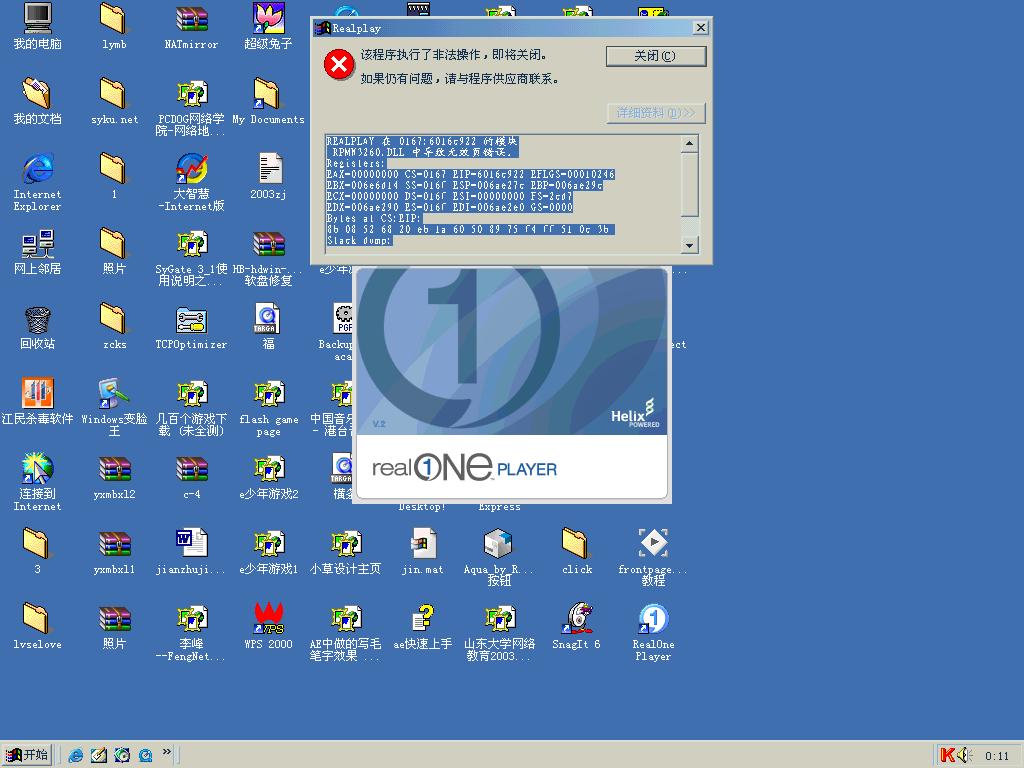
Task: Launch Windows变脸王 shortcut
Action: click(114, 393)
